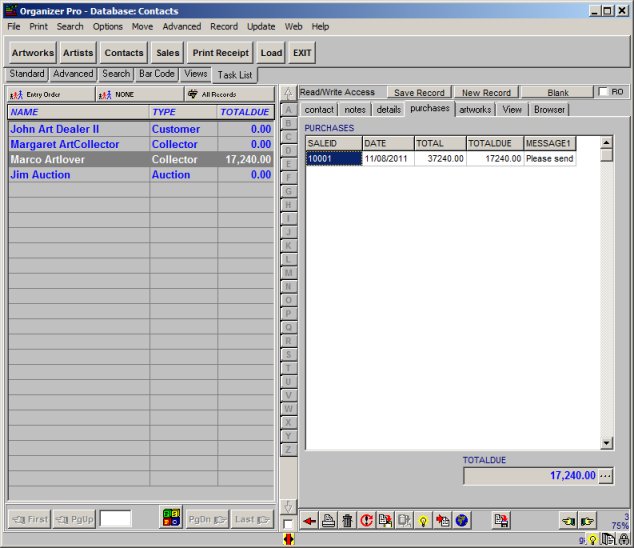This screenshot has width=634, height=548.
Task: Click the document icon with the floppy disk
Action: click(x=501, y=521)
